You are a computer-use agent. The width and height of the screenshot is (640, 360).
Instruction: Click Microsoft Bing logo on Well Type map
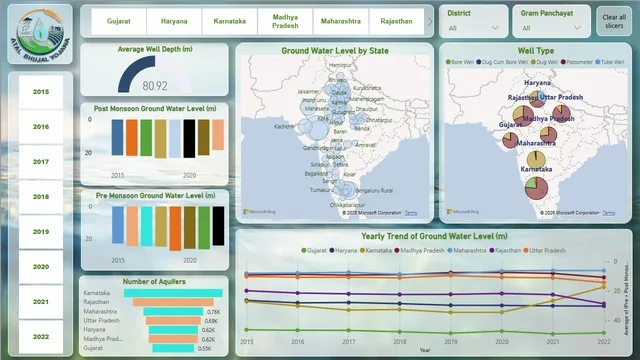(x=463, y=212)
